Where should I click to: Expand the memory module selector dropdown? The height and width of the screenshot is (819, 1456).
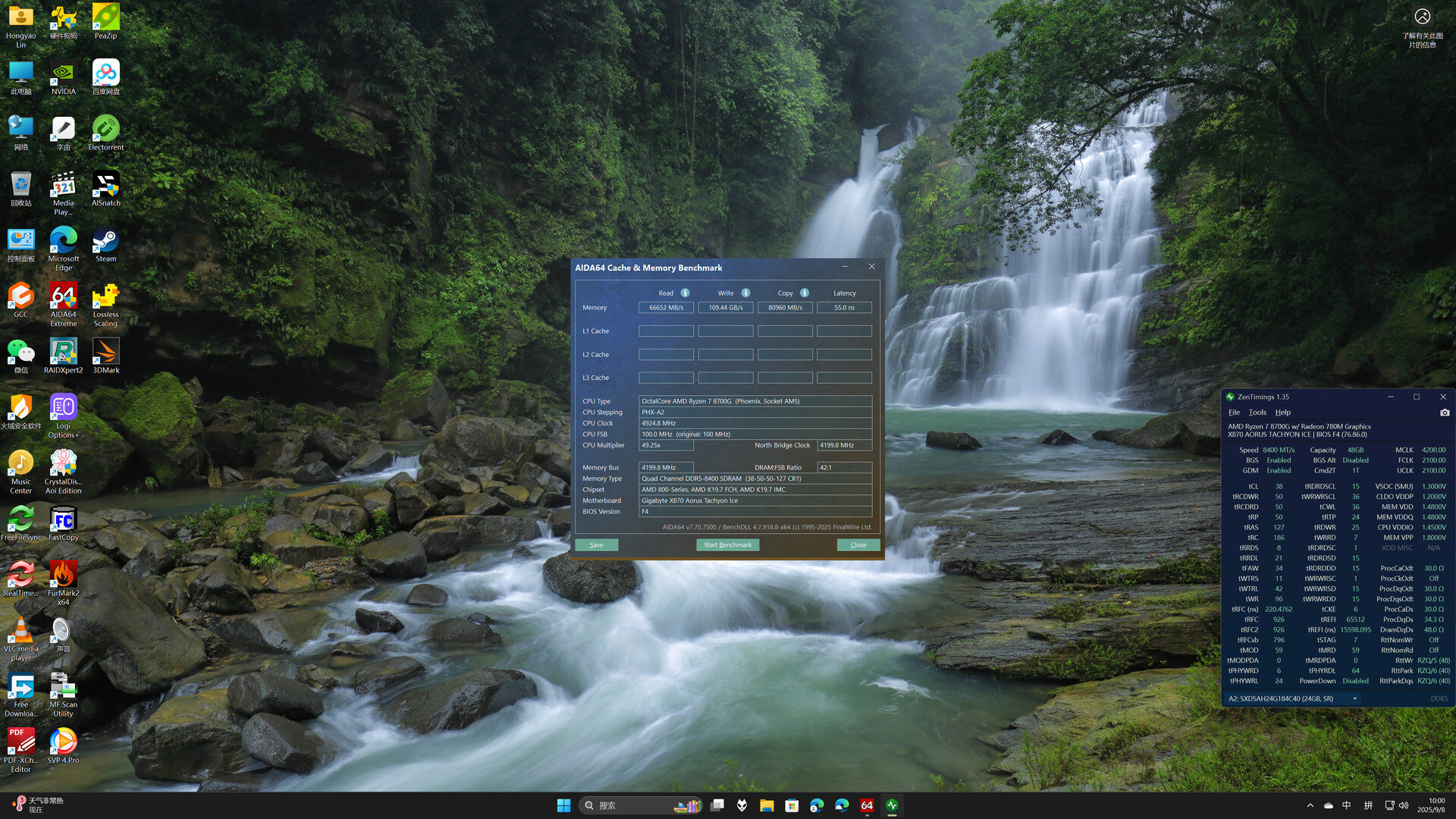pos(1354,698)
